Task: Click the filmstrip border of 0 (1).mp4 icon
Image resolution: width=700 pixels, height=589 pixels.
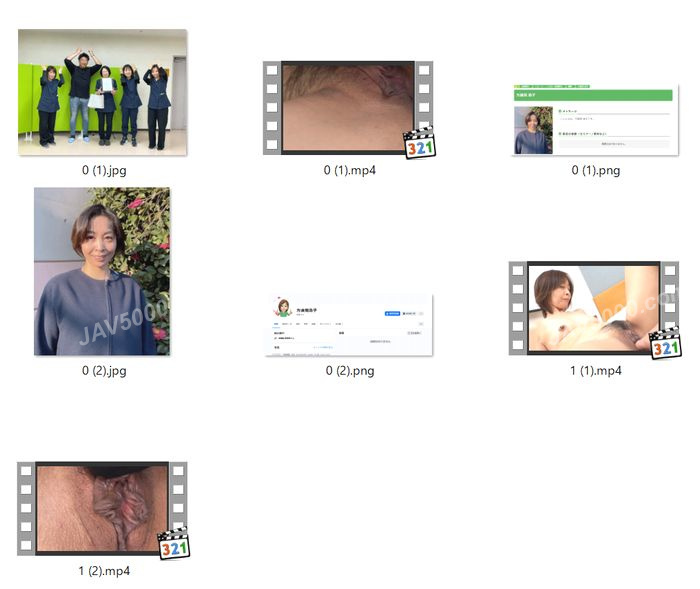Action: click(x=272, y=107)
